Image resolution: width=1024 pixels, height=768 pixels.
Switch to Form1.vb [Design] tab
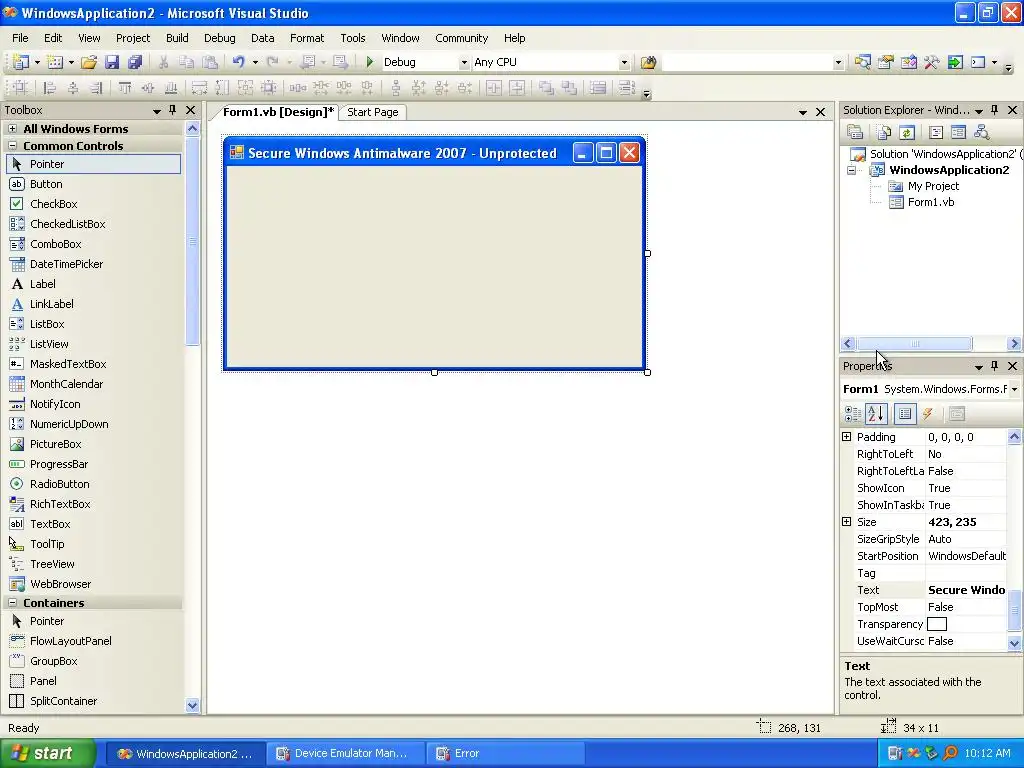coord(278,112)
